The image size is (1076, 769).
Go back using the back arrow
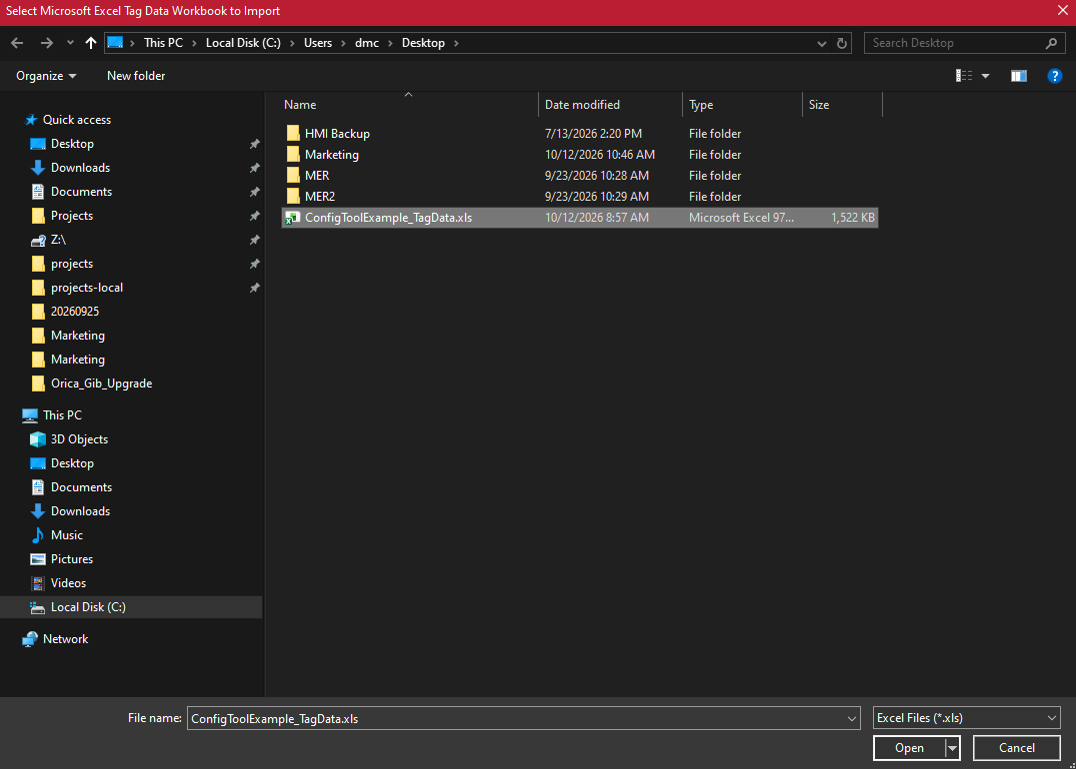click(x=17, y=43)
